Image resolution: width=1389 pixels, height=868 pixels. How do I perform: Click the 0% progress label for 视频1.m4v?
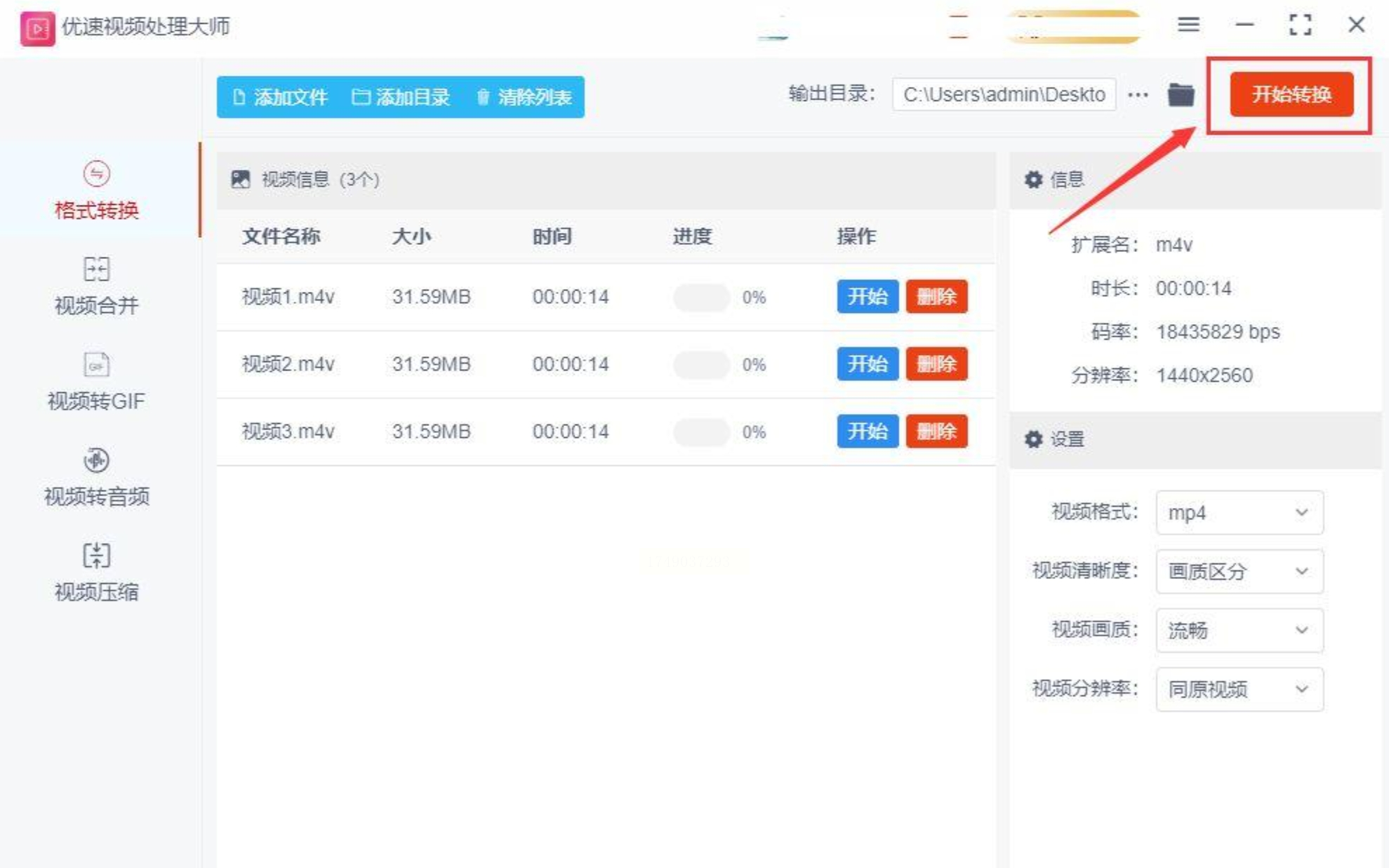754,298
